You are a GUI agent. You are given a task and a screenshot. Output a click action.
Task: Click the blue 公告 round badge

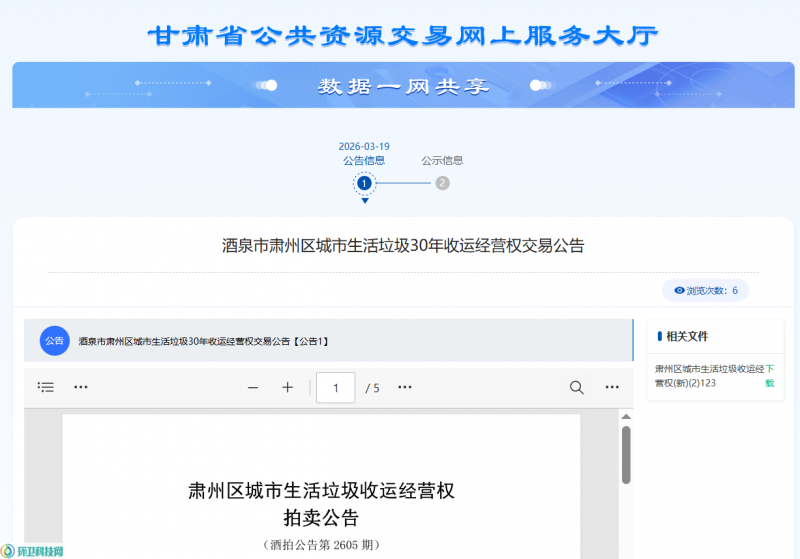(55, 340)
